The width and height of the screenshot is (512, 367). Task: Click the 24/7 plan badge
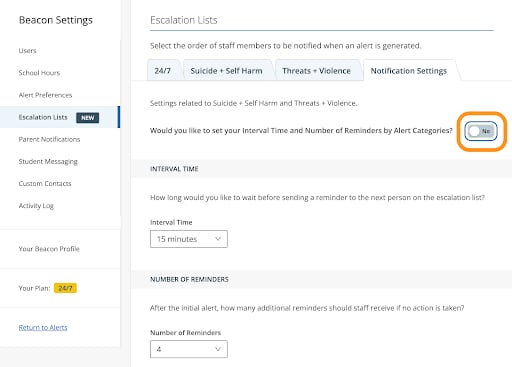[65, 288]
